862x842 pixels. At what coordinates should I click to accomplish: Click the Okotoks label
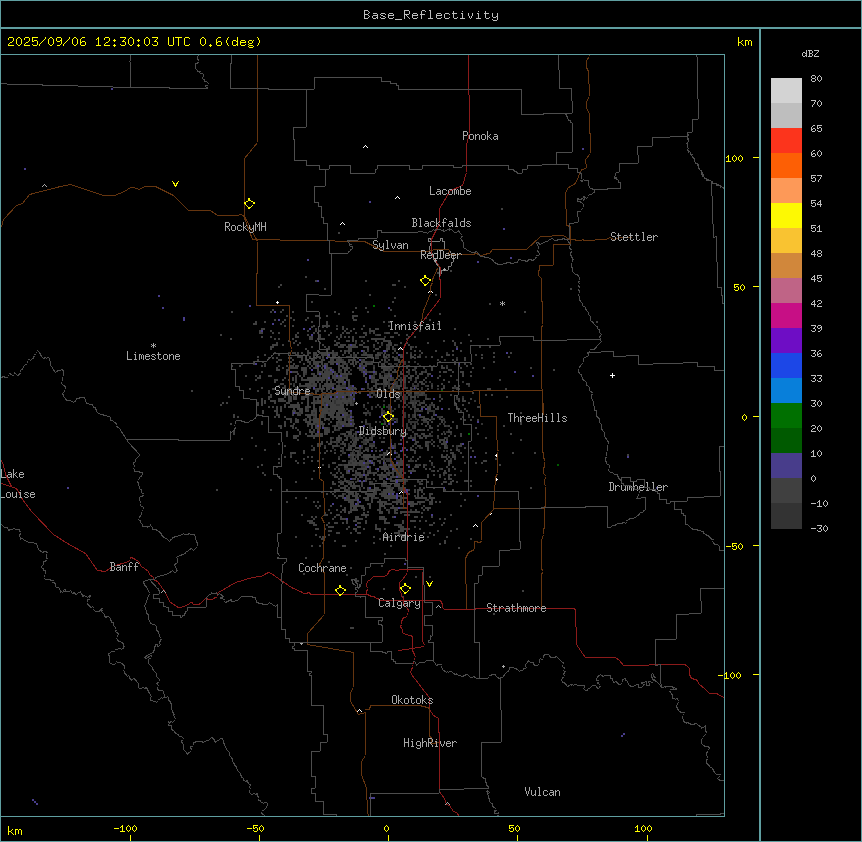pyautogui.click(x=412, y=700)
